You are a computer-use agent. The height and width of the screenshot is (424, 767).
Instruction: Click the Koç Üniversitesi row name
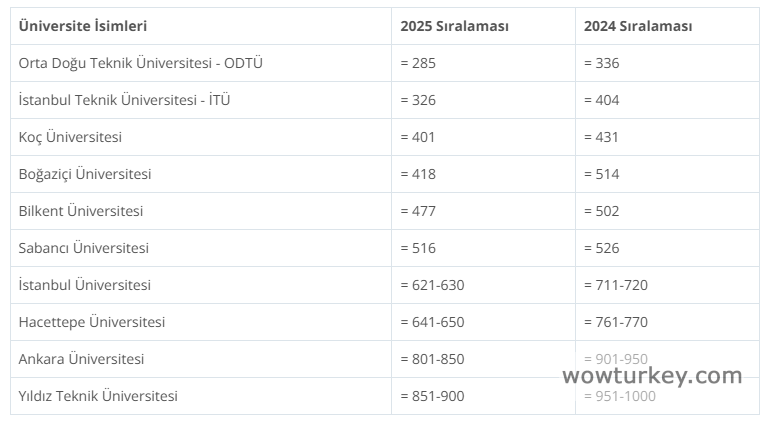coord(70,137)
